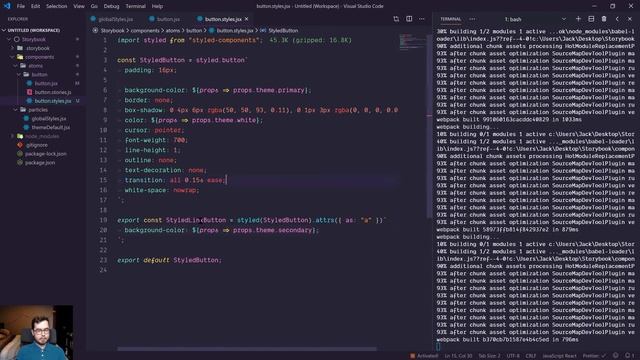
Task: Click the Activated status bar item
Action: (424, 356)
